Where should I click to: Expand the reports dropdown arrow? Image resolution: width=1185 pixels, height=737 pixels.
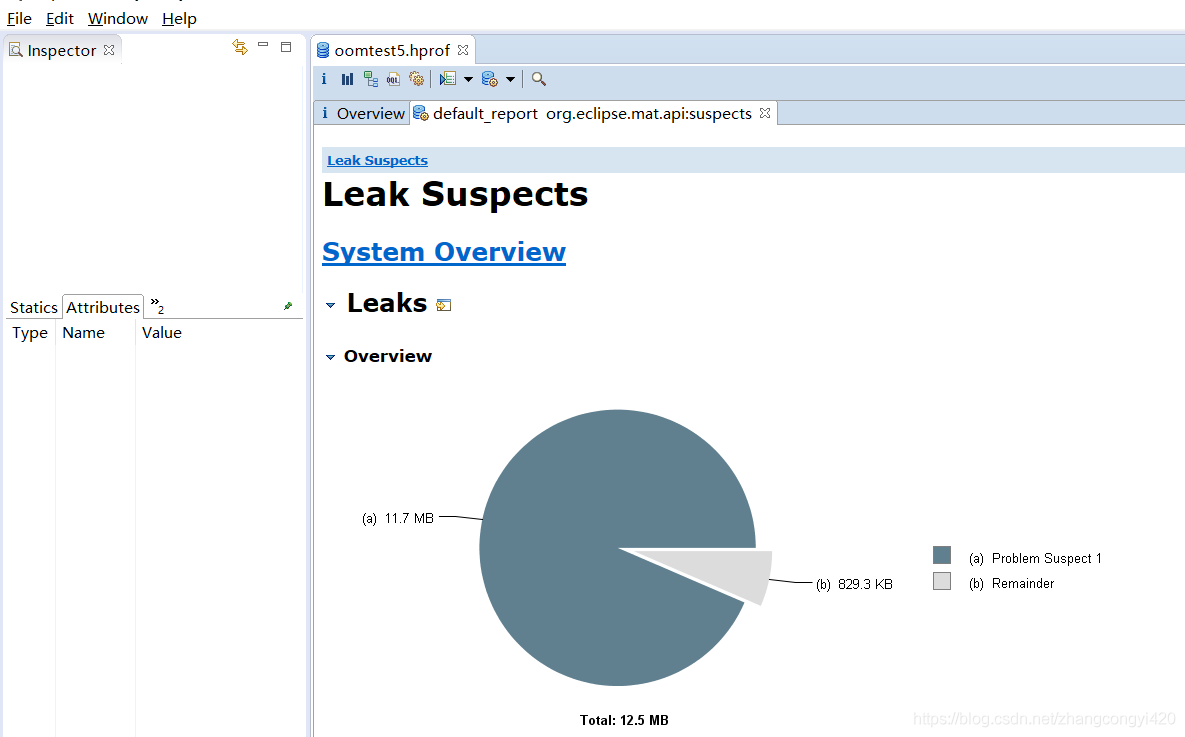coord(468,79)
